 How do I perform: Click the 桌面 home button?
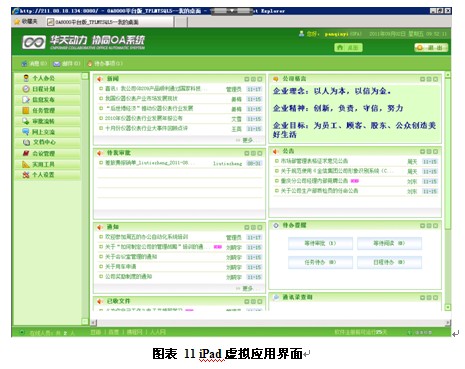tap(348, 48)
